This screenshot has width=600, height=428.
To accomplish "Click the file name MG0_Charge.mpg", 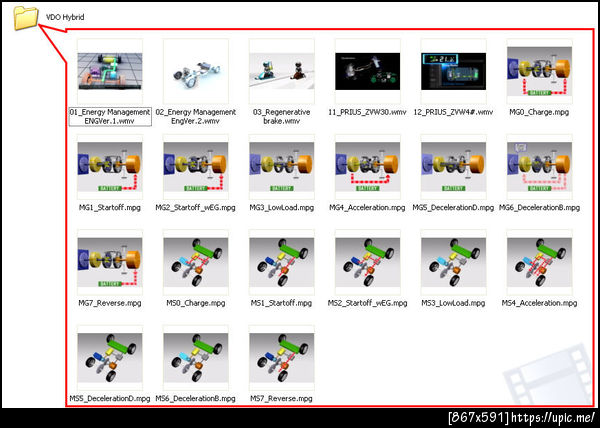I will click(x=539, y=112).
